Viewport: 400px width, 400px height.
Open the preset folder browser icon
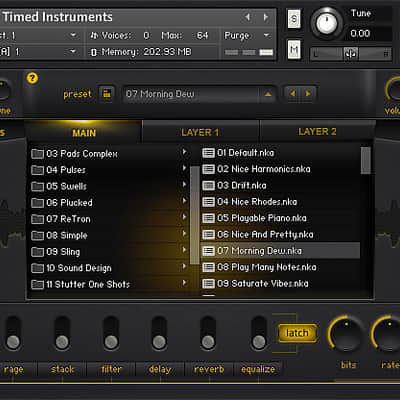pyautogui.click(x=107, y=94)
